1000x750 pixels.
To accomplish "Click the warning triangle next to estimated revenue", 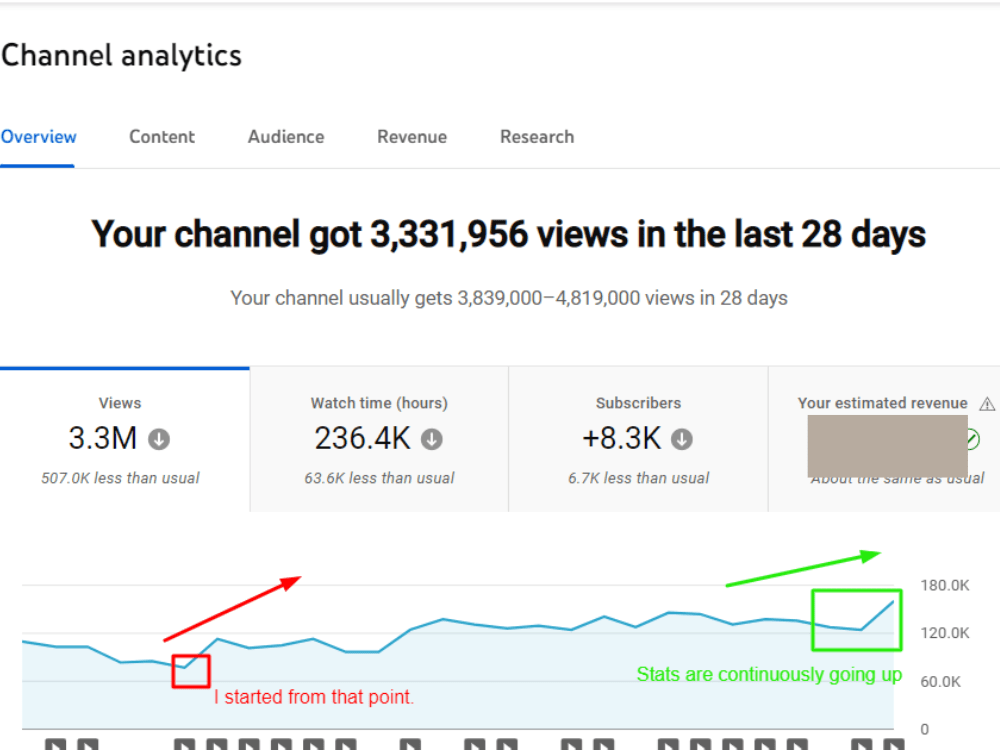I will [x=987, y=404].
